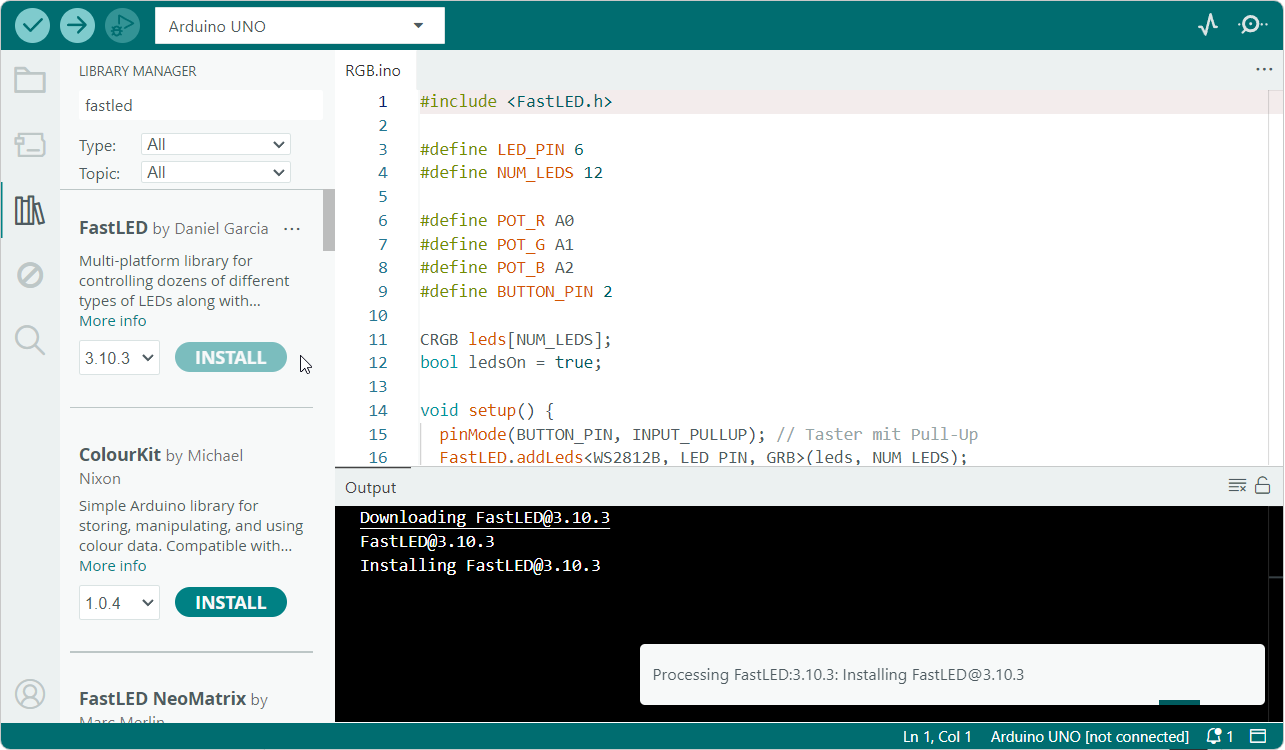The image size is (1285, 750).
Task: Open the Serial Plotter icon
Action: 1208,25
